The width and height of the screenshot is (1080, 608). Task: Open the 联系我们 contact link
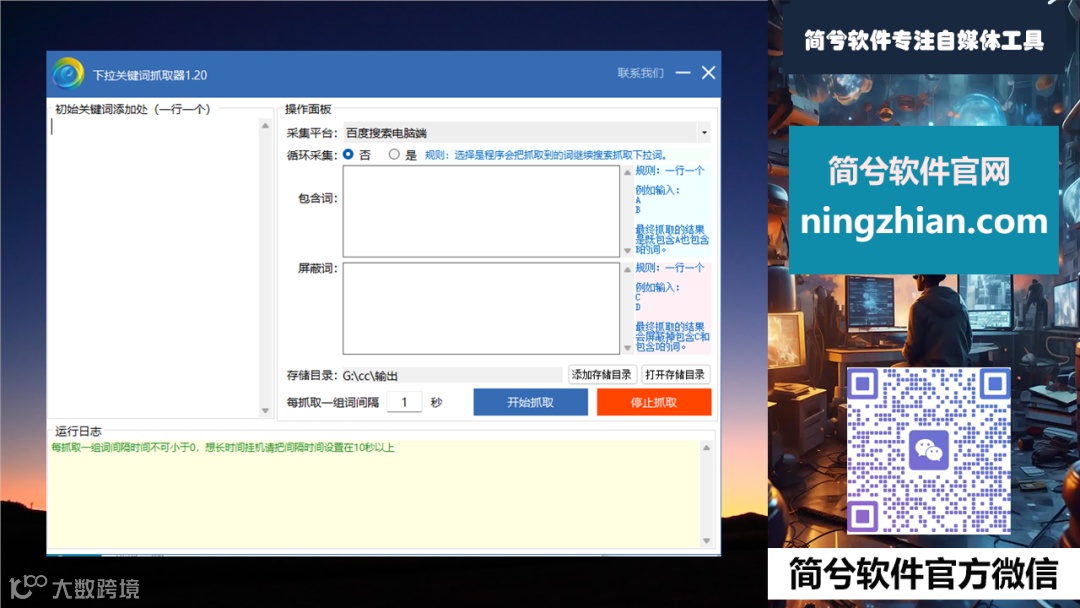(641, 73)
